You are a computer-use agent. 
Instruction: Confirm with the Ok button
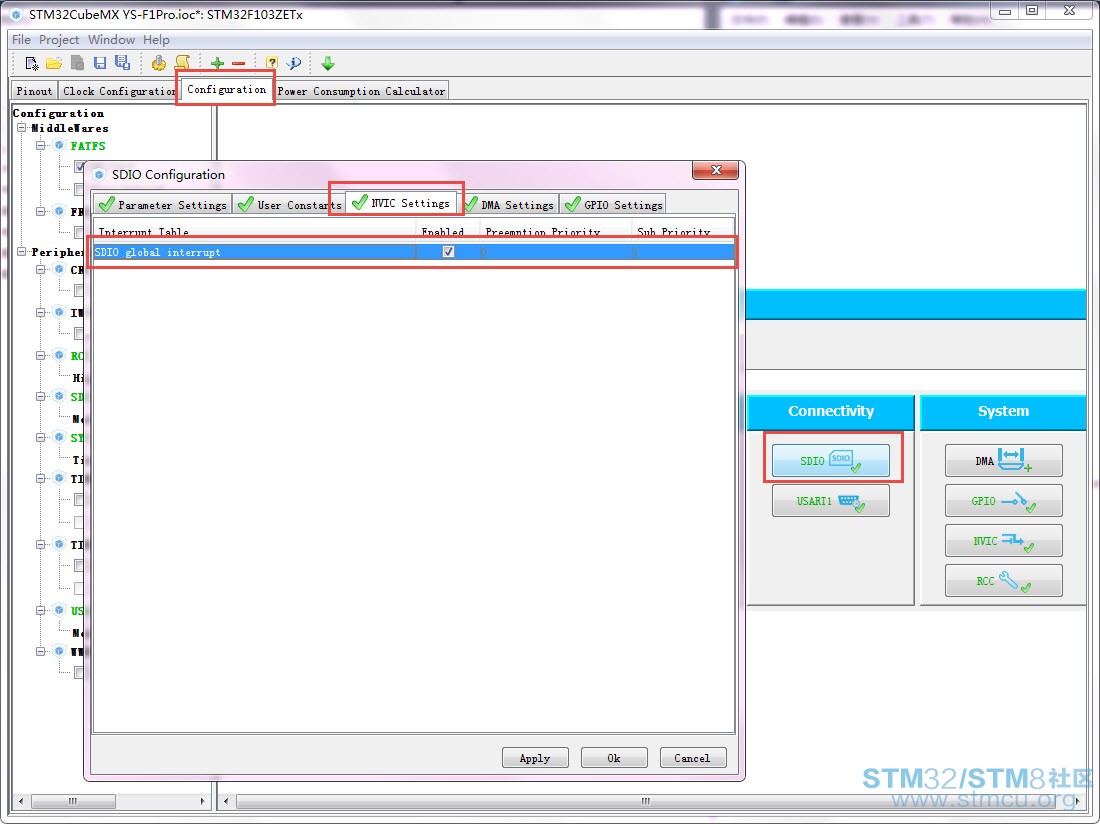pyautogui.click(x=614, y=757)
